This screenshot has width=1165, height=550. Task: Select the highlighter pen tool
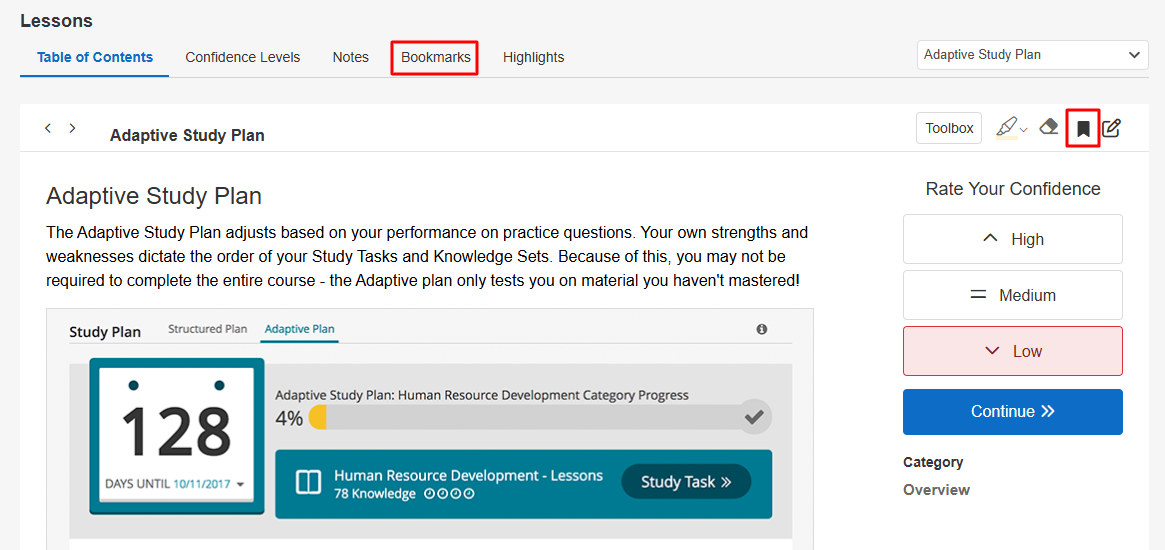[x=1006, y=127]
